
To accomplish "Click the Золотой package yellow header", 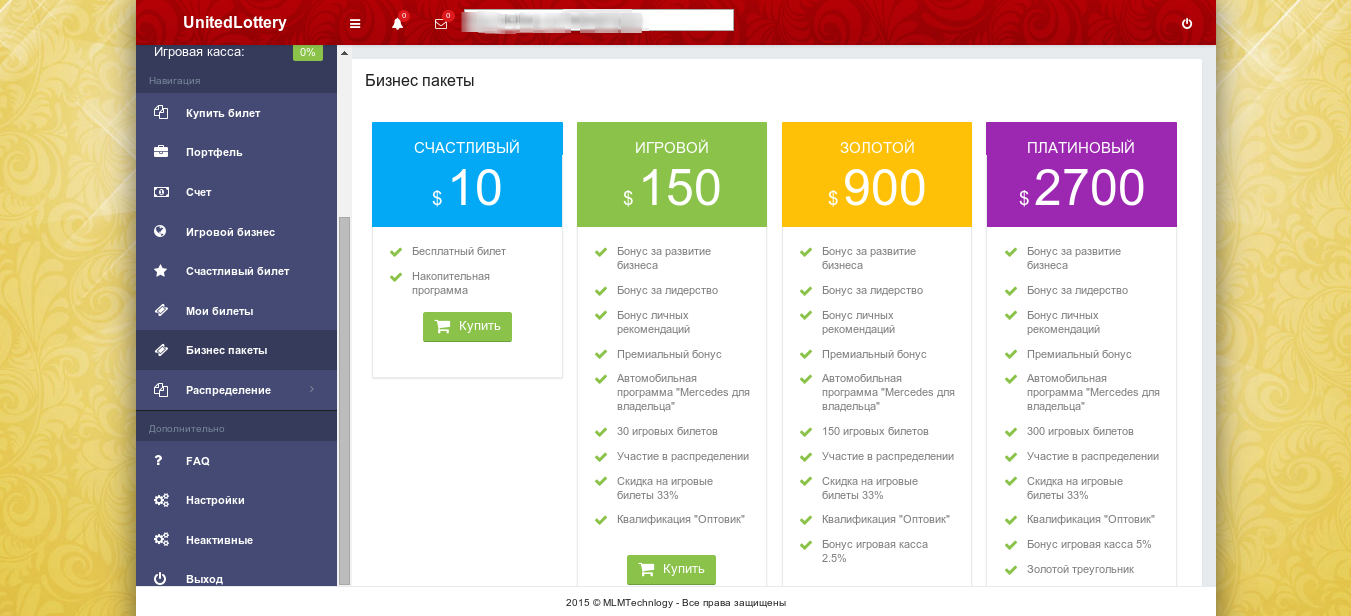I will pyautogui.click(x=877, y=175).
